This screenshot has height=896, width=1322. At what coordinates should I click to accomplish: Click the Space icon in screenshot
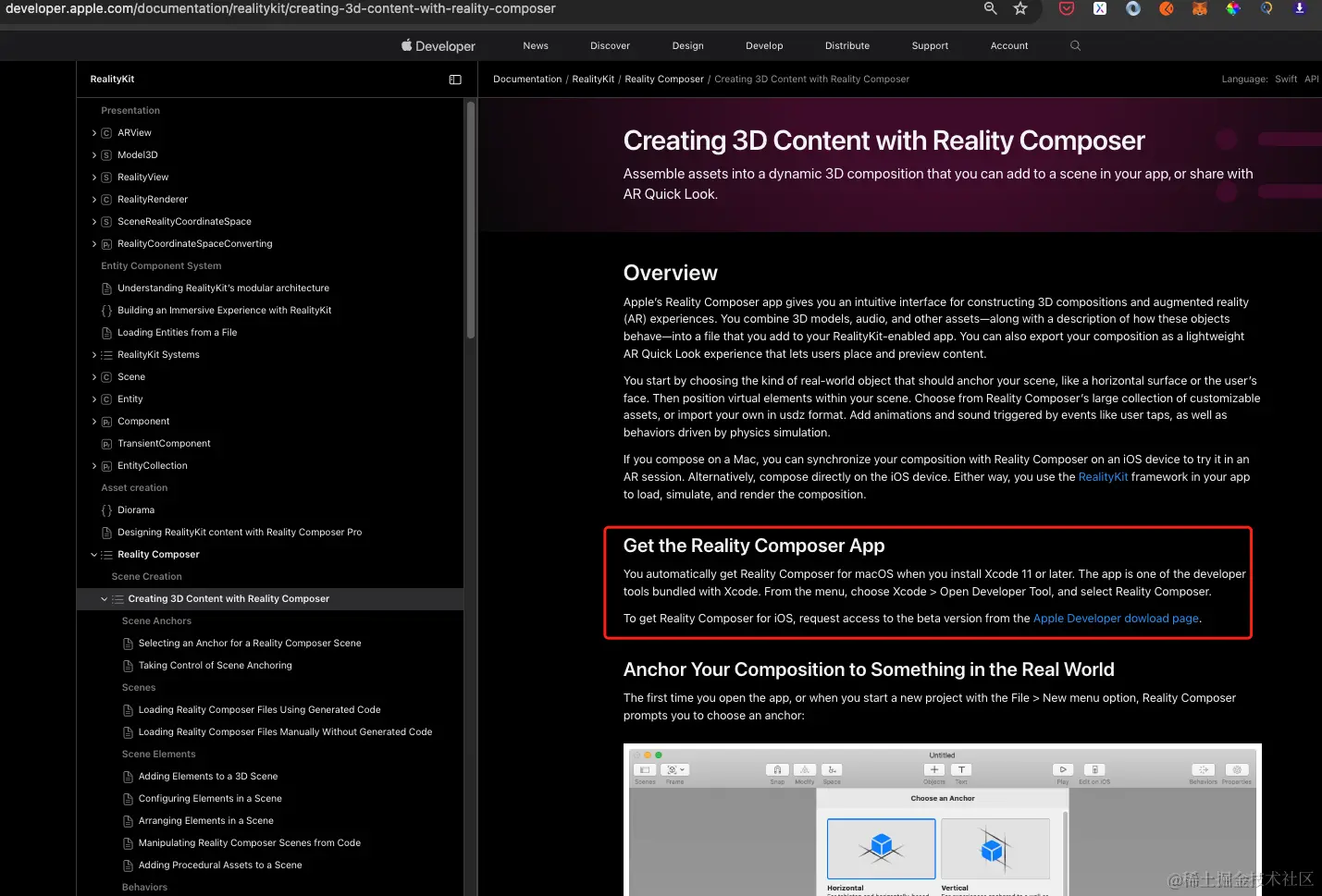[832, 769]
